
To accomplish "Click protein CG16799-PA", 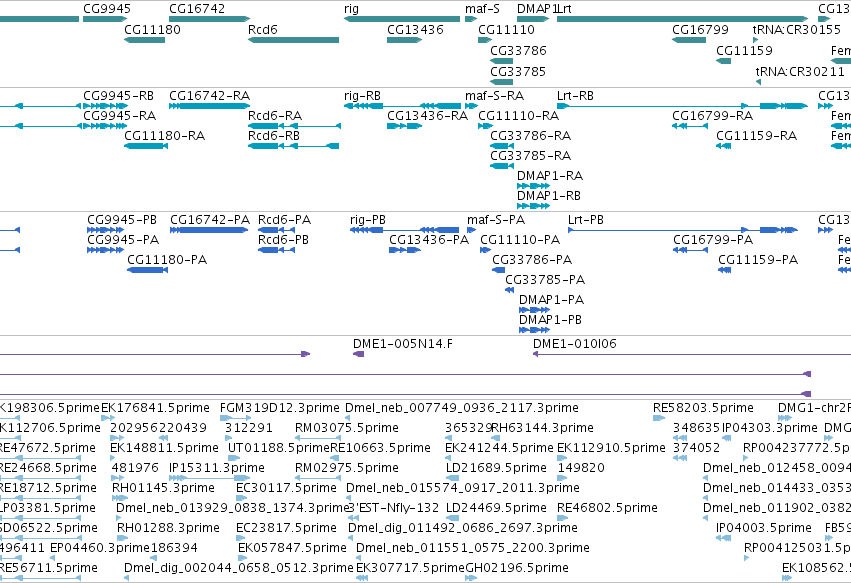I will [x=713, y=240].
